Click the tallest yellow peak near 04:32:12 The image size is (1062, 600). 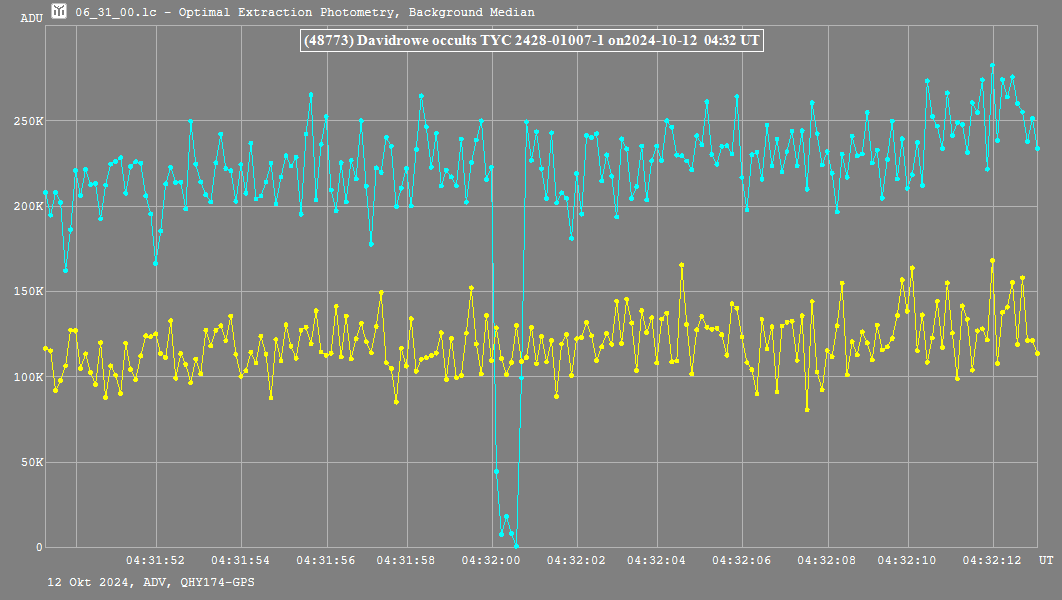point(992,260)
